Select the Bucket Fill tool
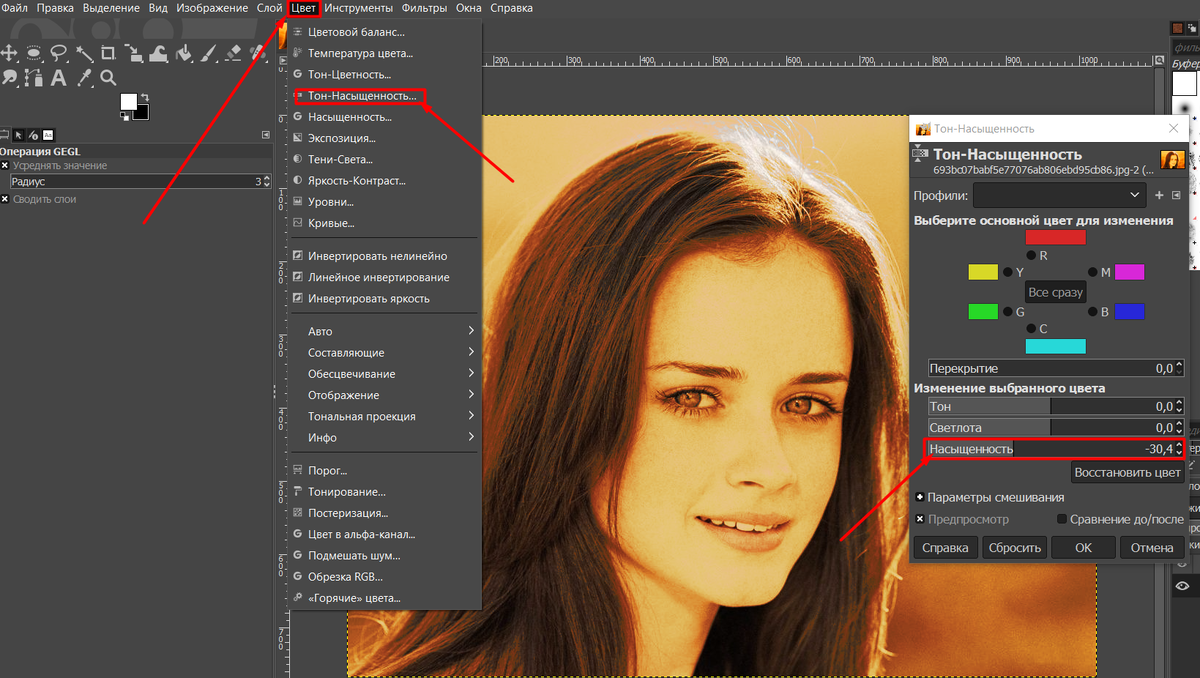Viewport: 1200px width, 678px height. coord(184,53)
